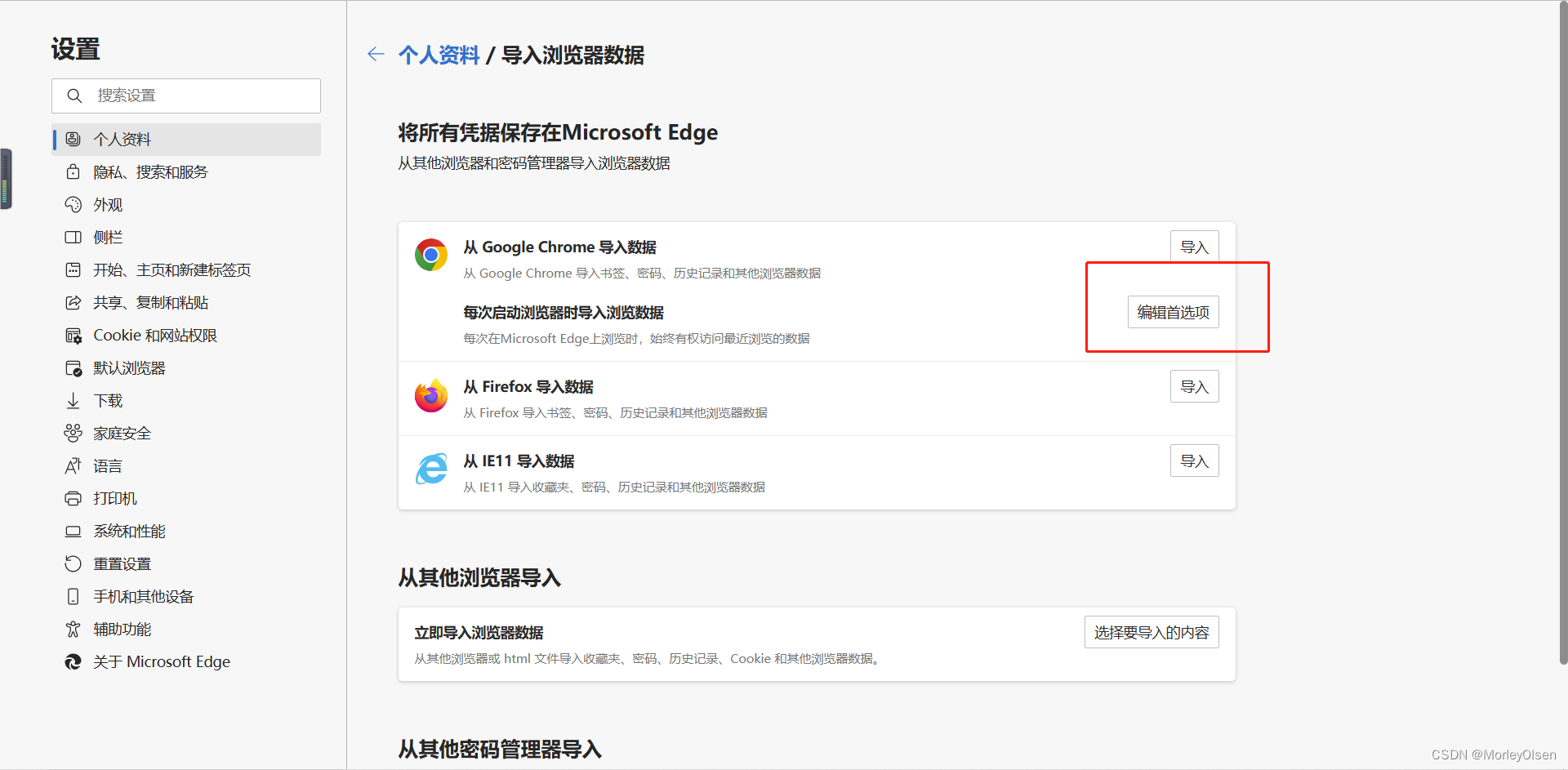Open 家庭安全 settings
1568x770 pixels.
pyautogui.click(x=186, y=433)
